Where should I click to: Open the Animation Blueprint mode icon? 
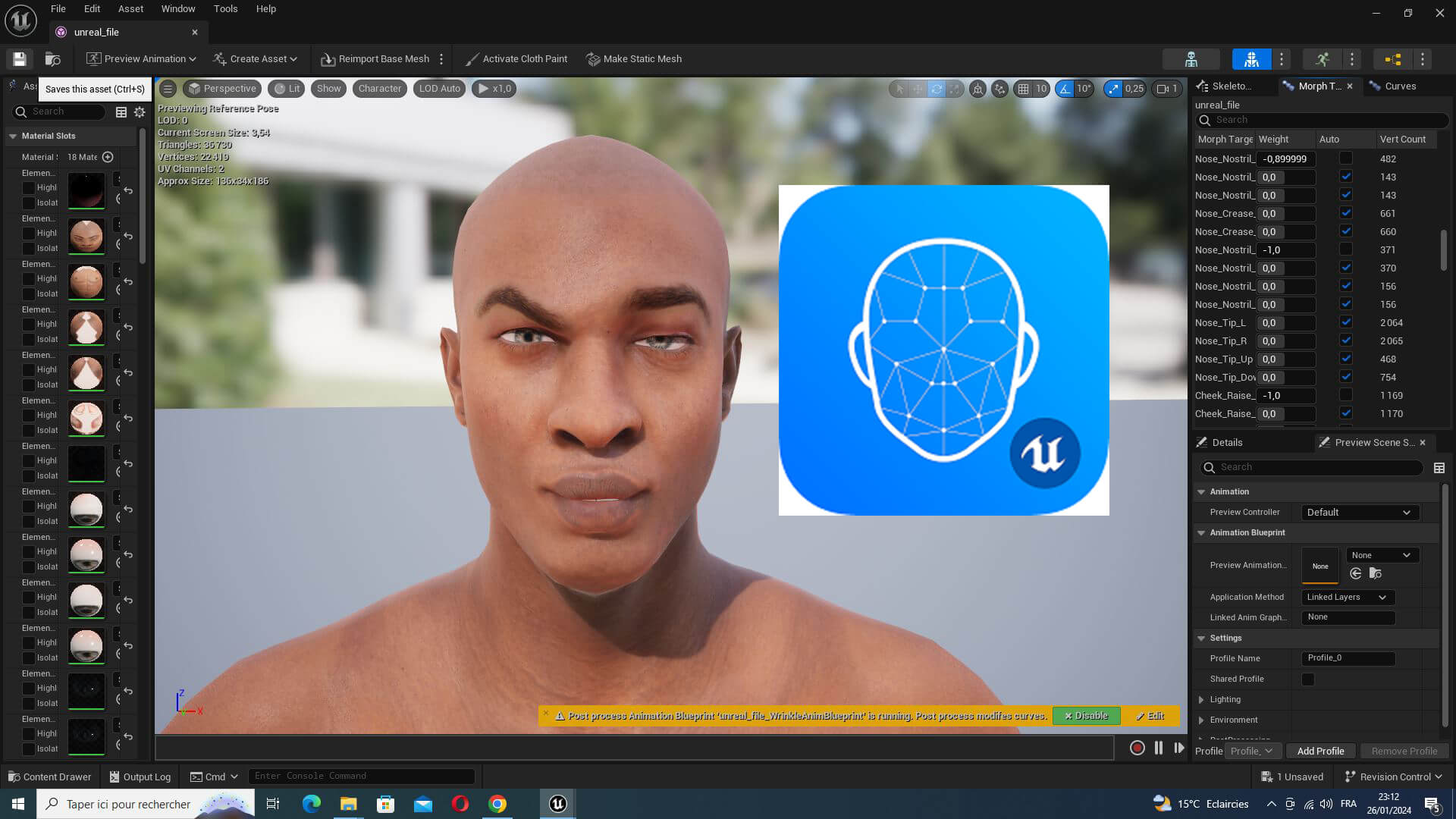click(x=1393, y=59)
